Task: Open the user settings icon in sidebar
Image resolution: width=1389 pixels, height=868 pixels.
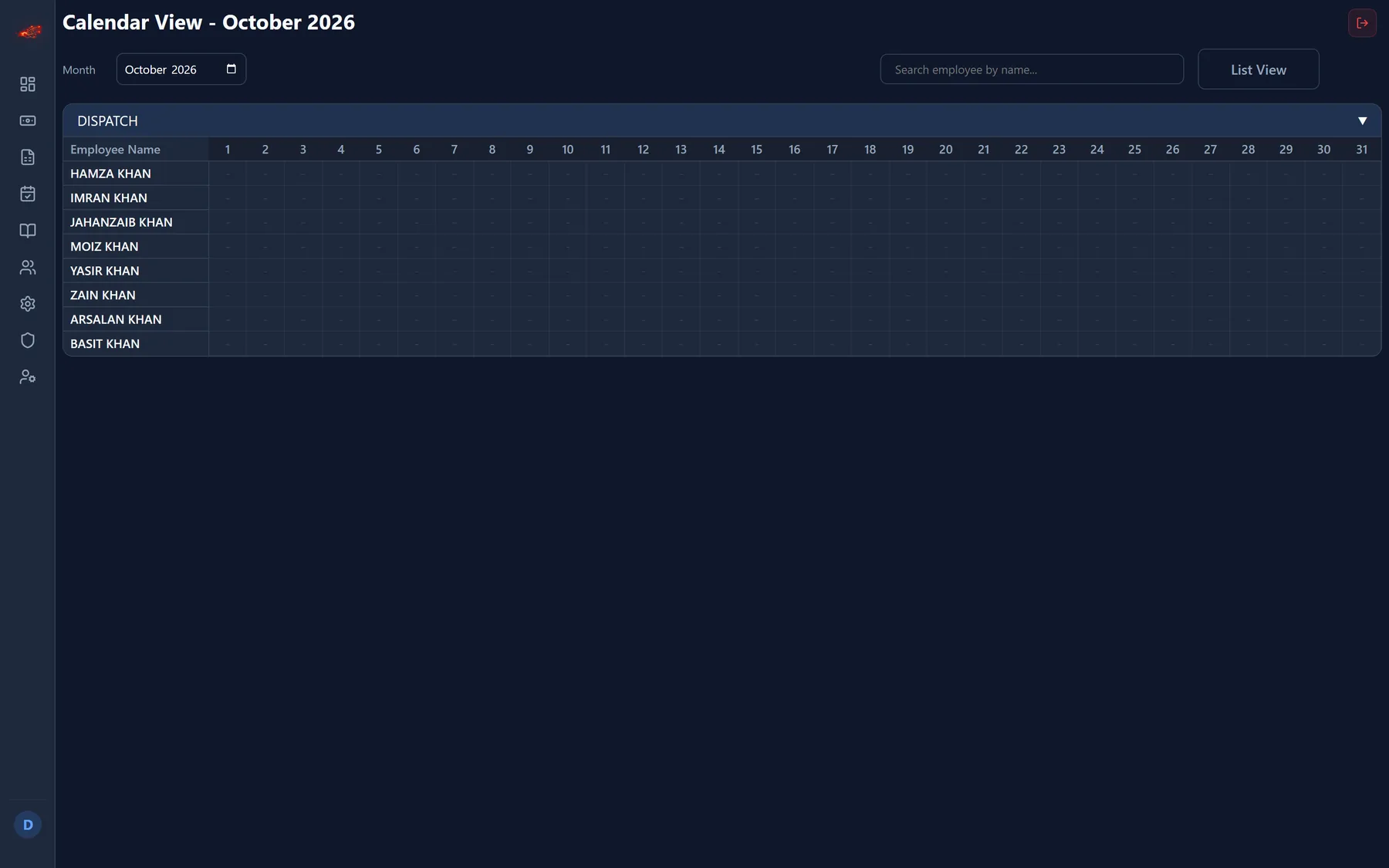Action: tap(28, 377)
